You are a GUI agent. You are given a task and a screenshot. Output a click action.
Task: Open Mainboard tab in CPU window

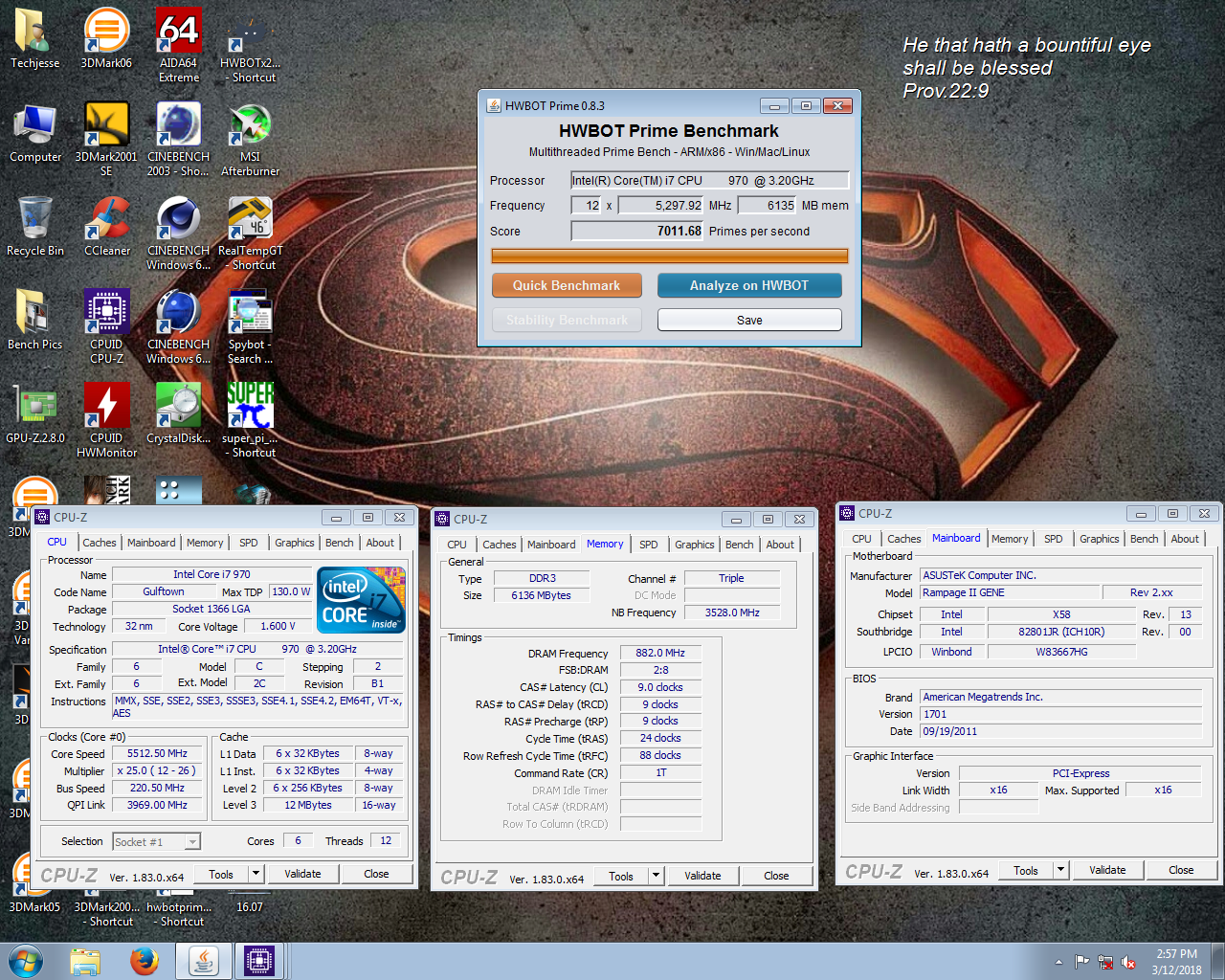[x=151, y=543]
